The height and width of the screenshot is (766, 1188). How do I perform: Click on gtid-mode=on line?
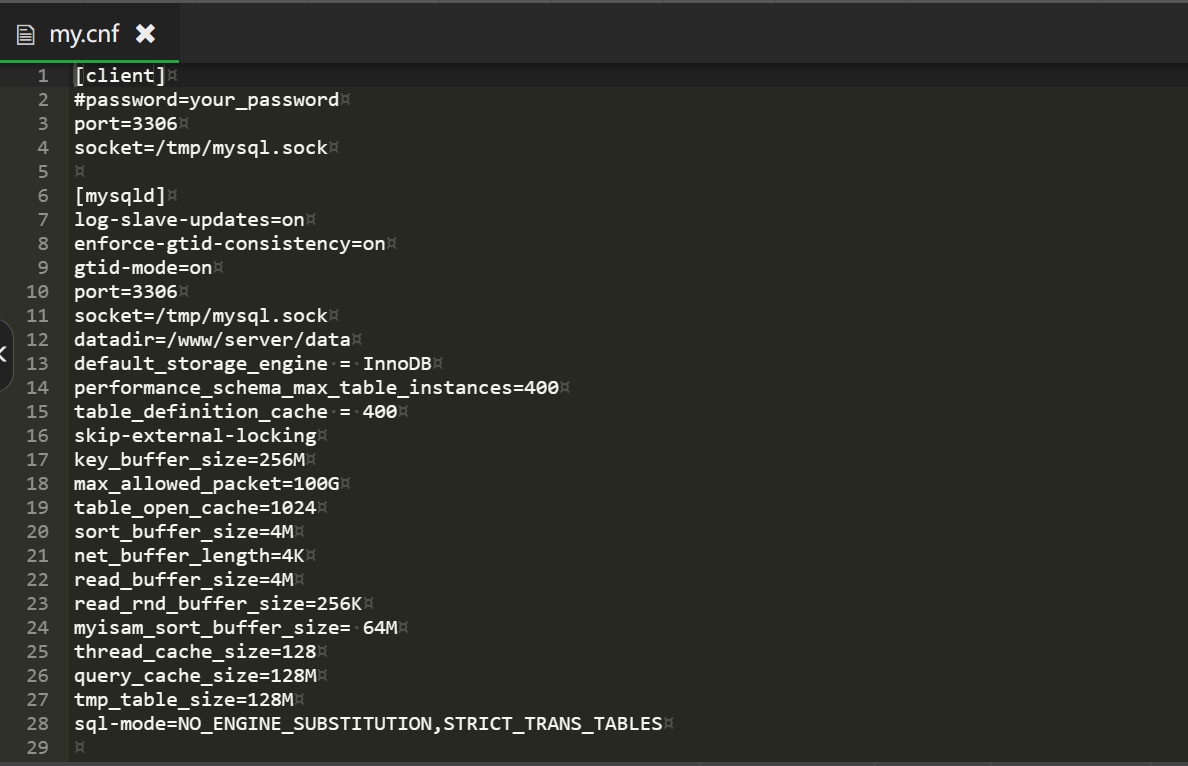tap(143, 267)
